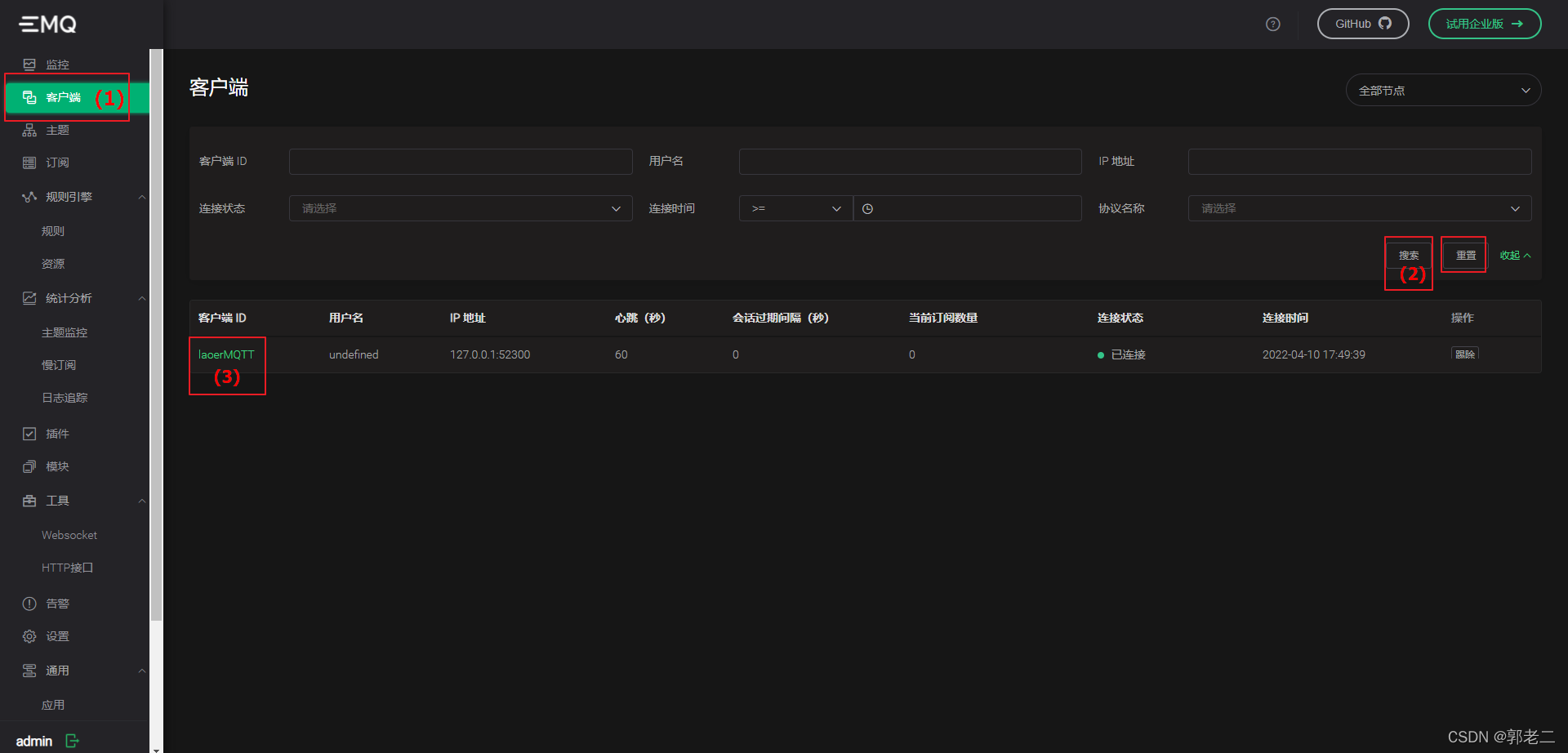The width and height of the screenshot is (1568, 753).
Task: Open 连接状态 select dropdown
Action: [x=461, y=208]
